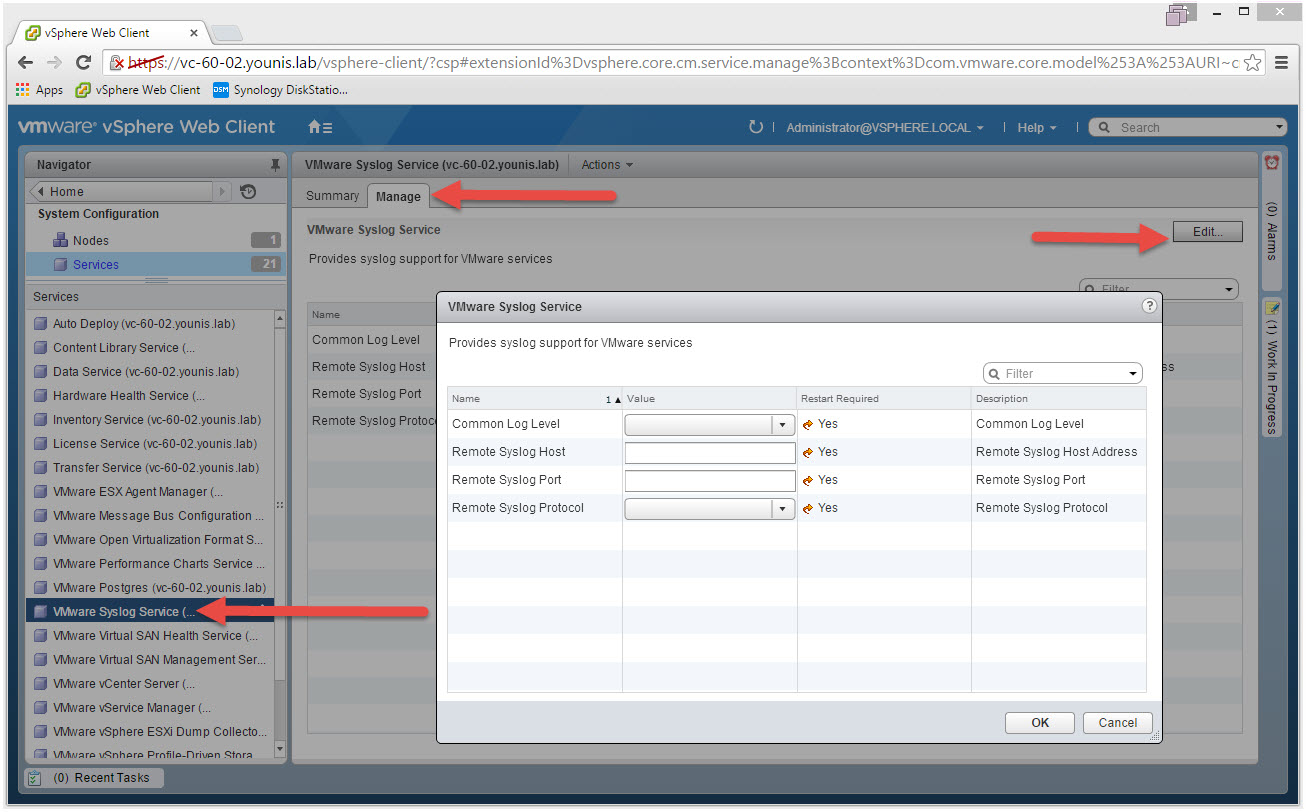Select Content Library Service in list
Viewport: 1306px width, 812px height.
(x=148, y=348)
